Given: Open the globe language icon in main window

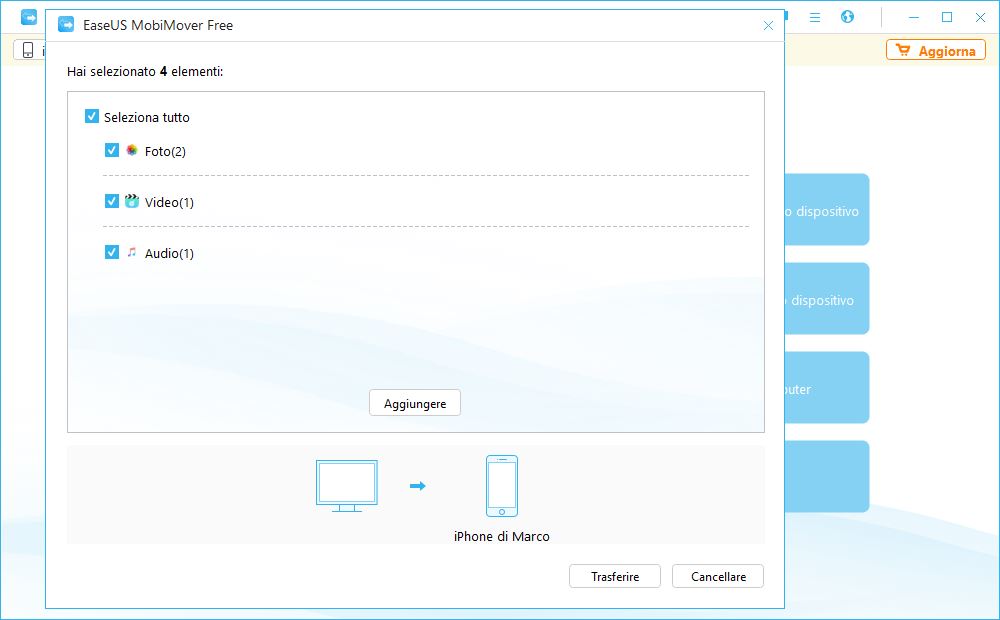Looking at the screenshot, I should click(848, 17).
